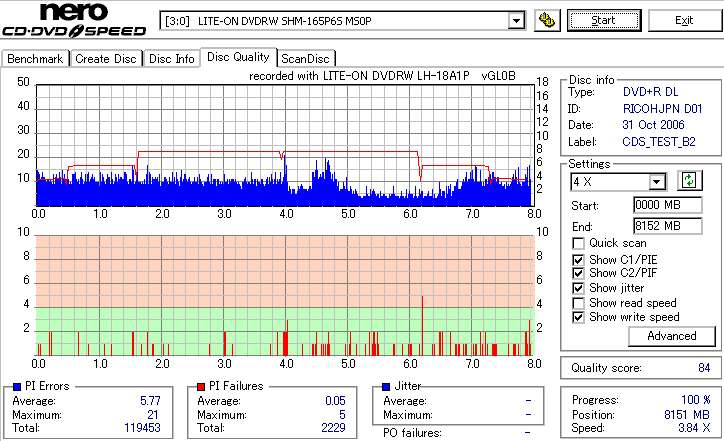Uncheck Show C1/PIE
This screenshot has height=441, width=724.
pyautogui.click(x=578, y=260)
